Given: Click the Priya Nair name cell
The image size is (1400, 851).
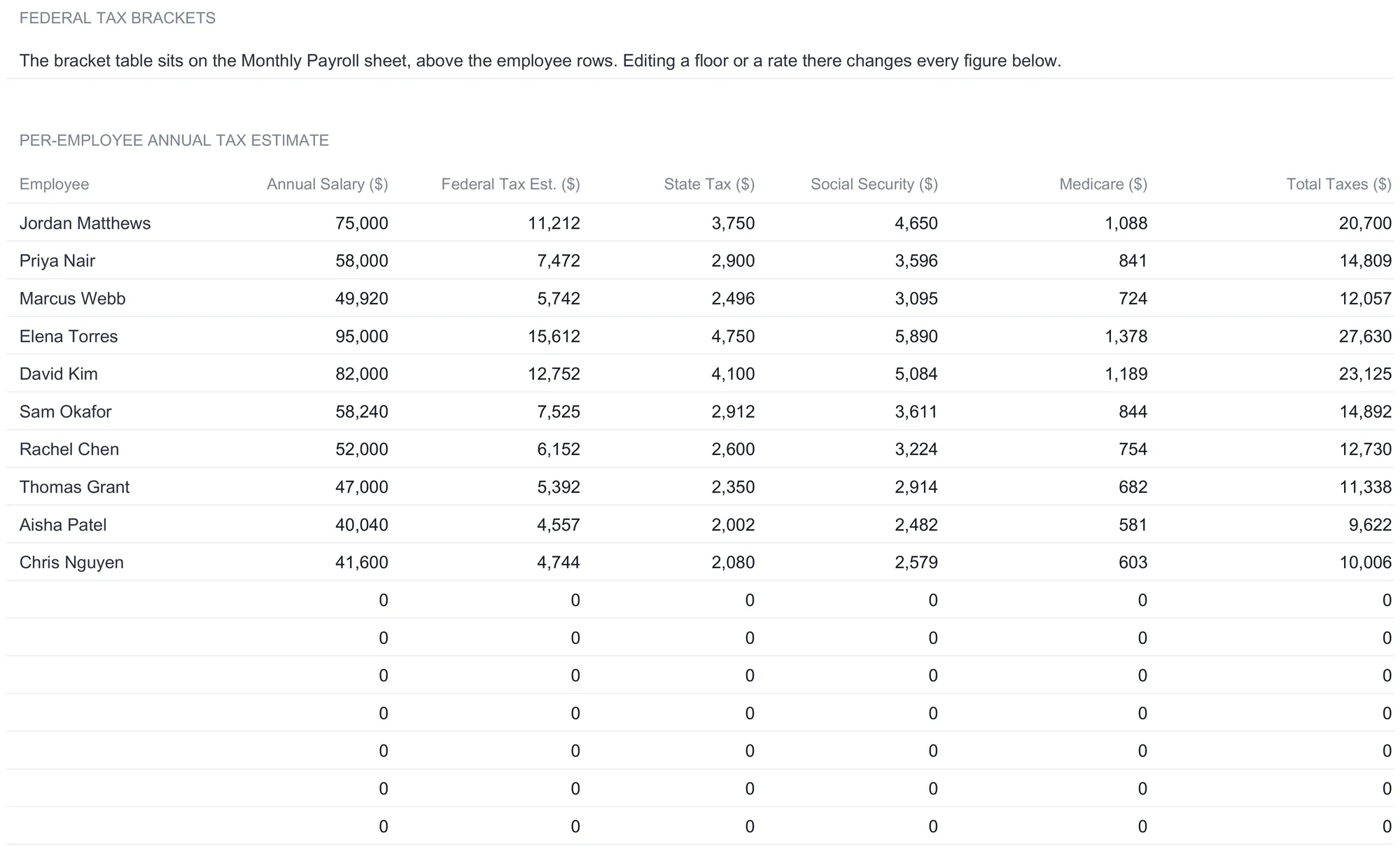Looking at the screenshot, I should [x=57, y=261].
